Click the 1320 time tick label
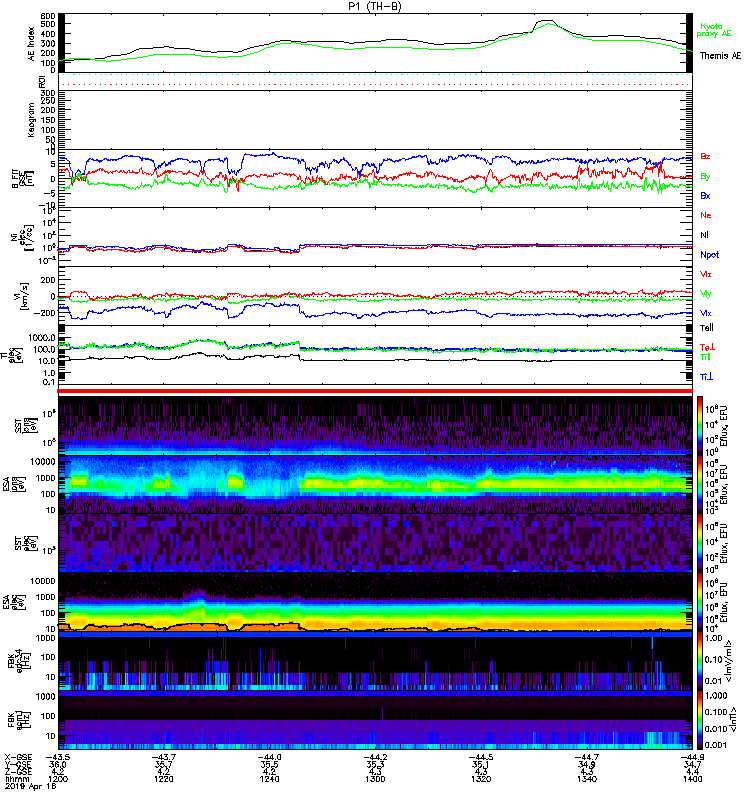750x800 pixels. coord(481,779)
